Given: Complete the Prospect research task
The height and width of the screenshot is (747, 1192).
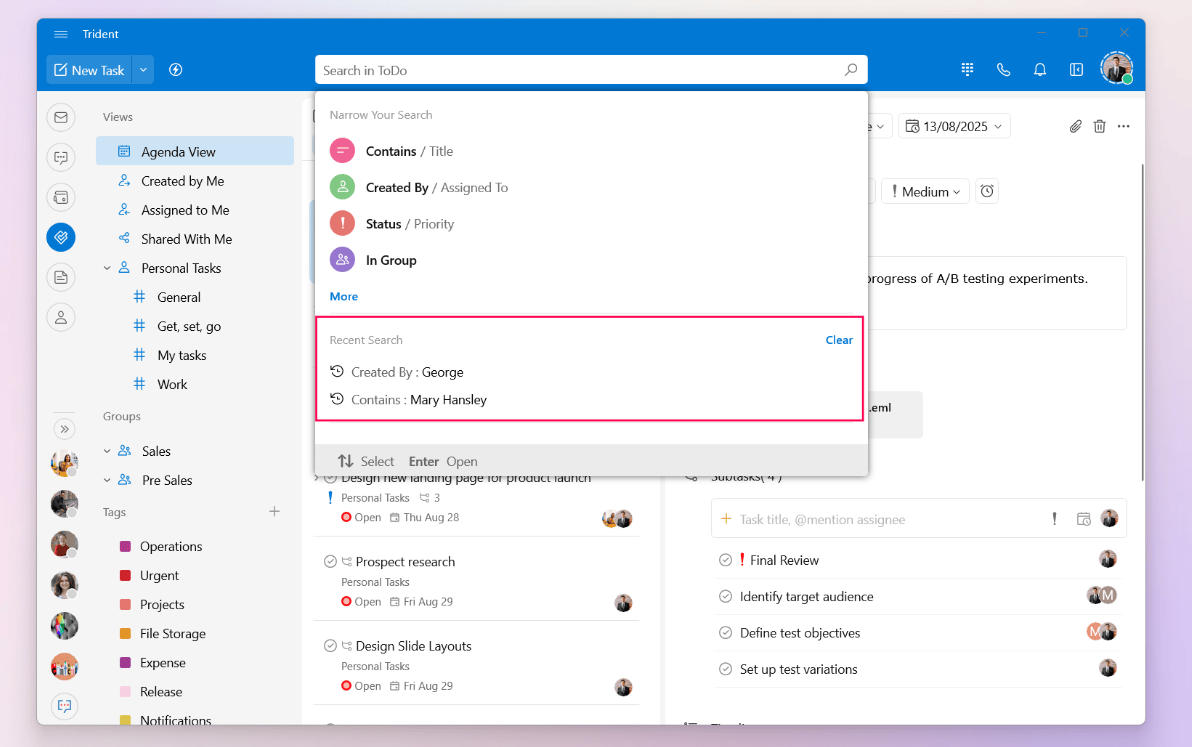Looking at the screenshot, I should (330, 562).
